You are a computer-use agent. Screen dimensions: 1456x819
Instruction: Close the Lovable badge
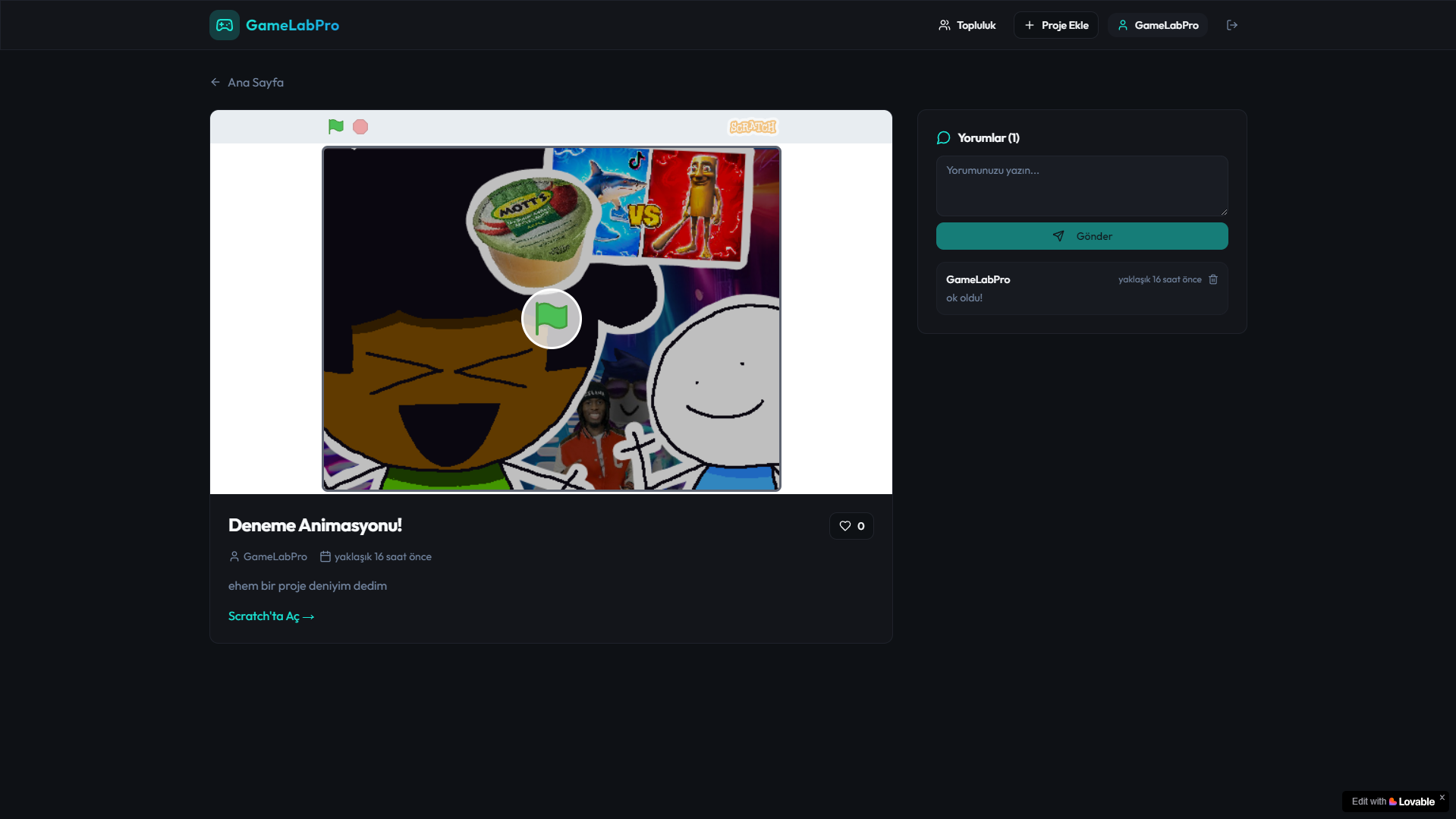point(1442,797)
